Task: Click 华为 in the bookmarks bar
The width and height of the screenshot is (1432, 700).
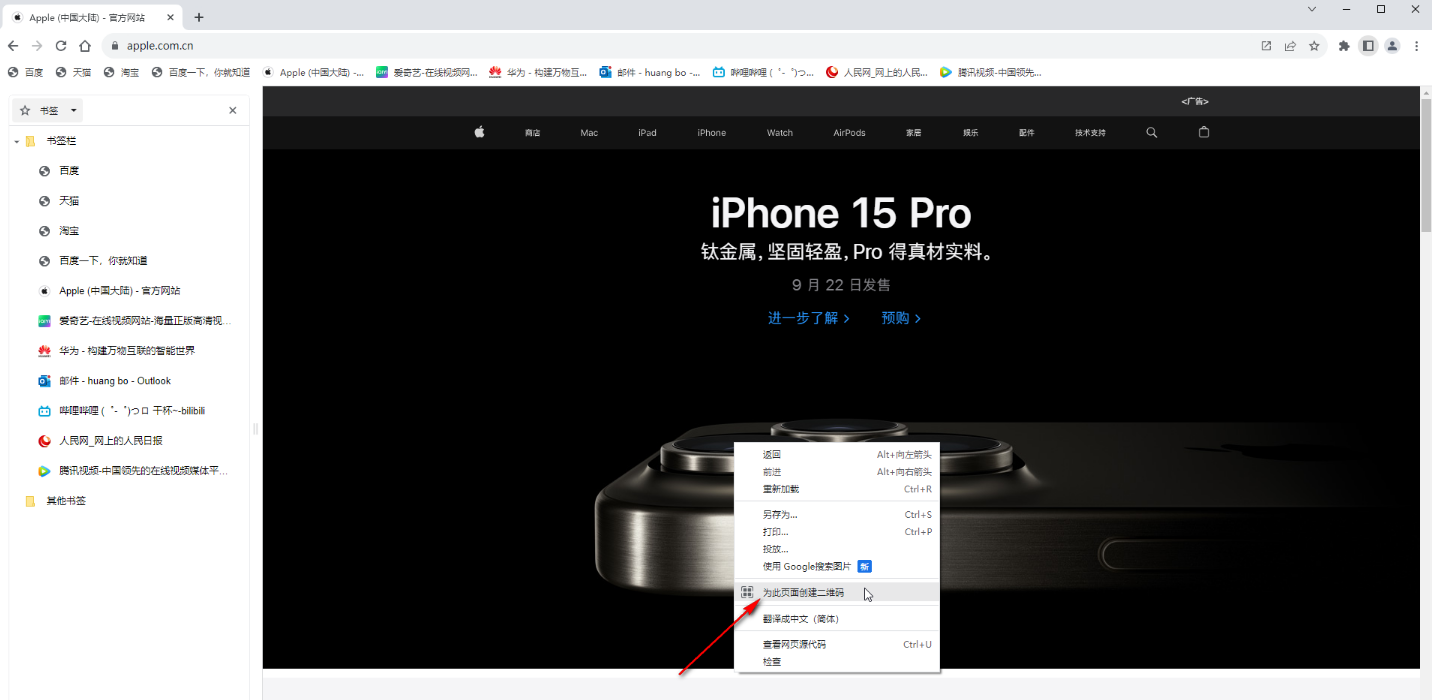Action: pos(538,72)
